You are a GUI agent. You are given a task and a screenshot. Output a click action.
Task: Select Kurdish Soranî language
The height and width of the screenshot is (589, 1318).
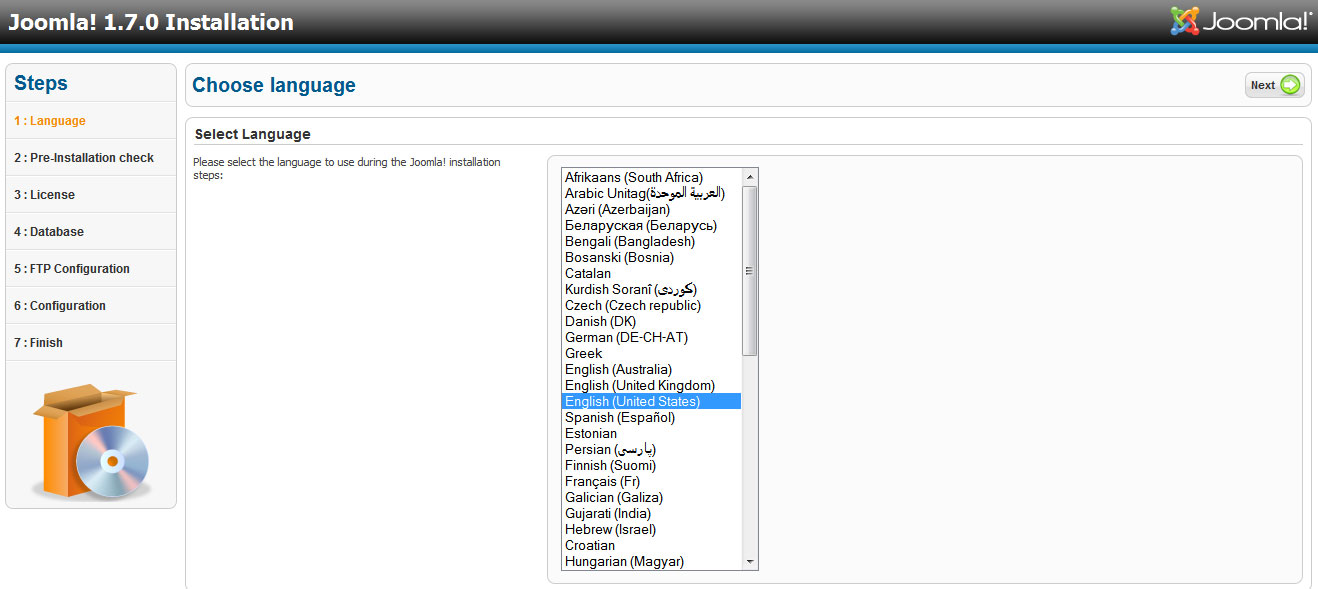[x=652, y=290]
